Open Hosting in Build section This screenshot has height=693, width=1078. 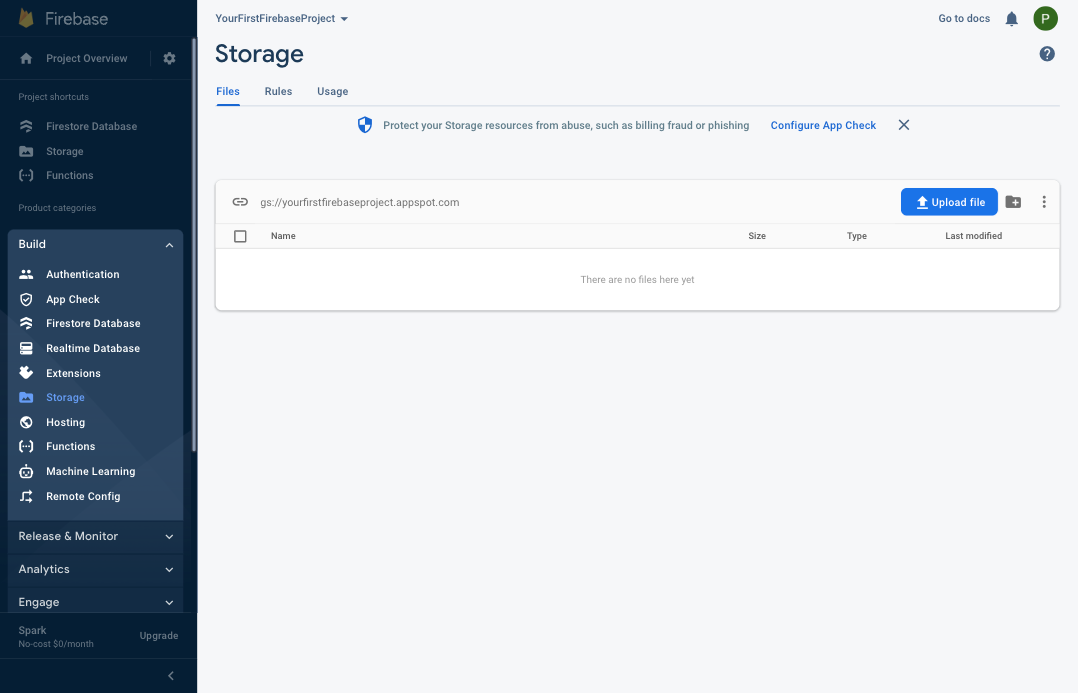pyautogui.click(x=65, y=422)
